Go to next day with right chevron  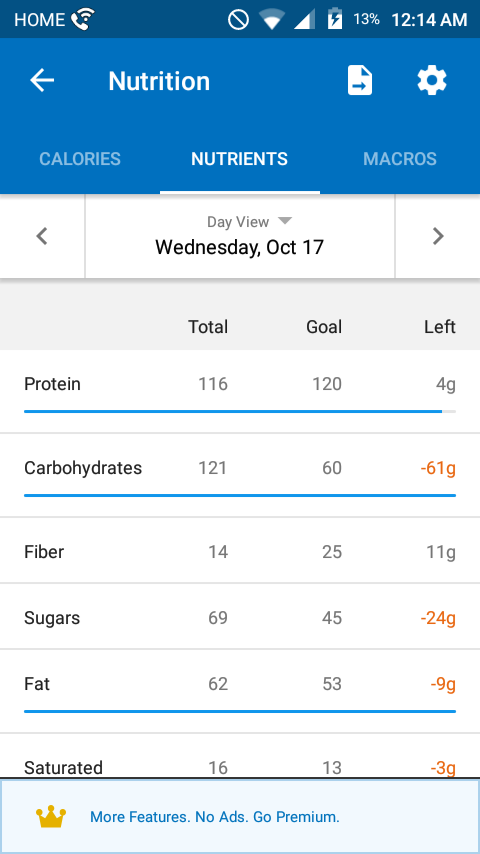[438, 236]
